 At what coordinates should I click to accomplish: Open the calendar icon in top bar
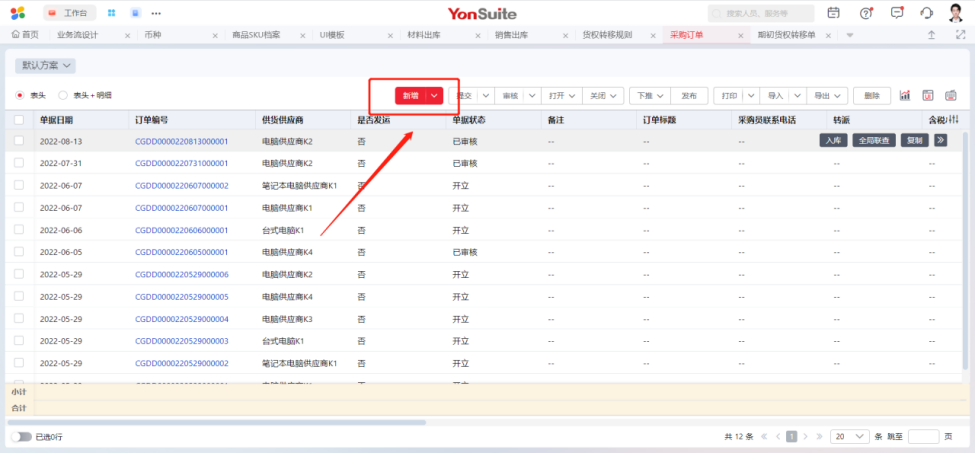click(x=834, y=12)
